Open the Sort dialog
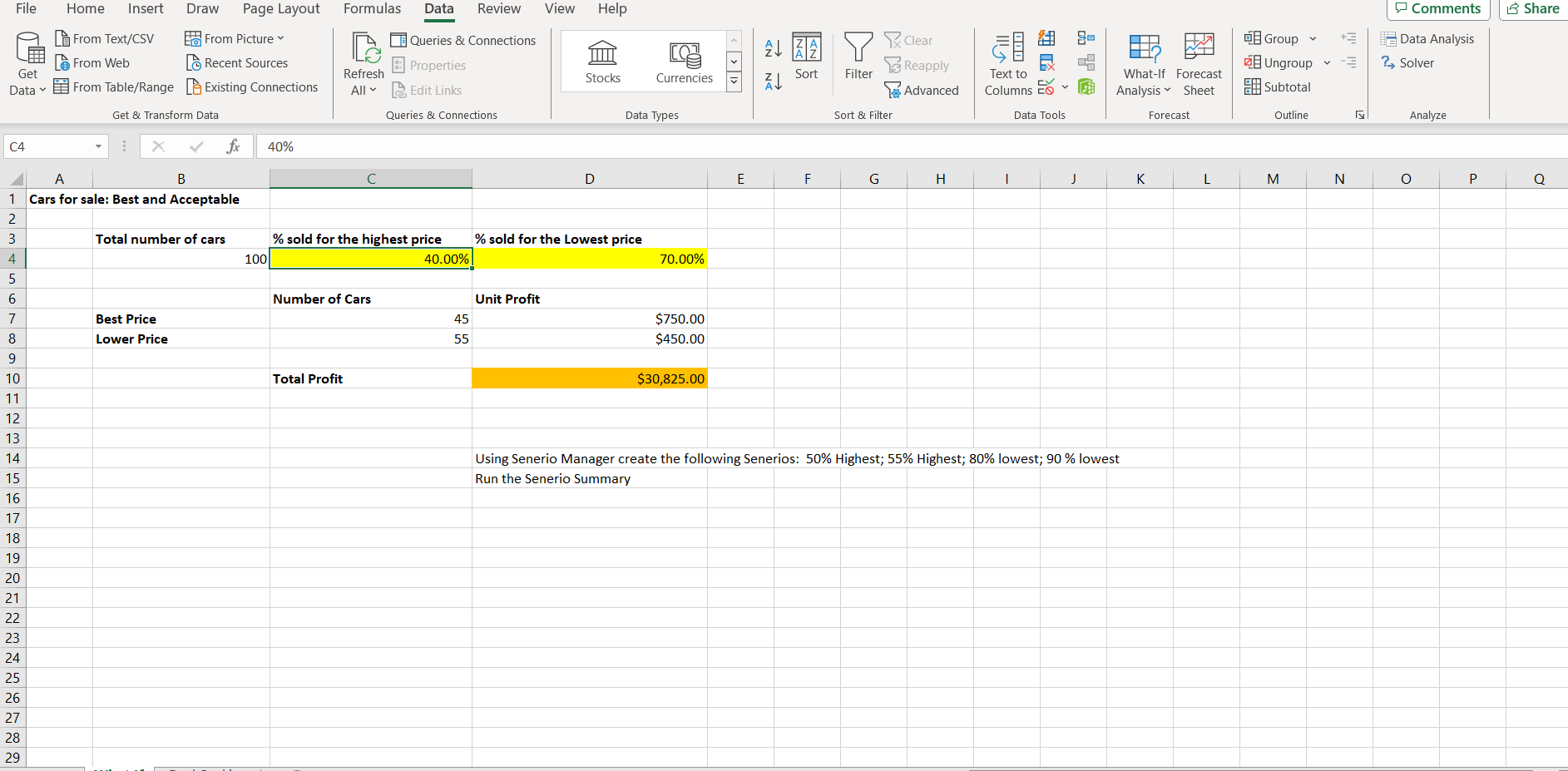This screenshot has width=1568, height=771. tap(806, 57)
